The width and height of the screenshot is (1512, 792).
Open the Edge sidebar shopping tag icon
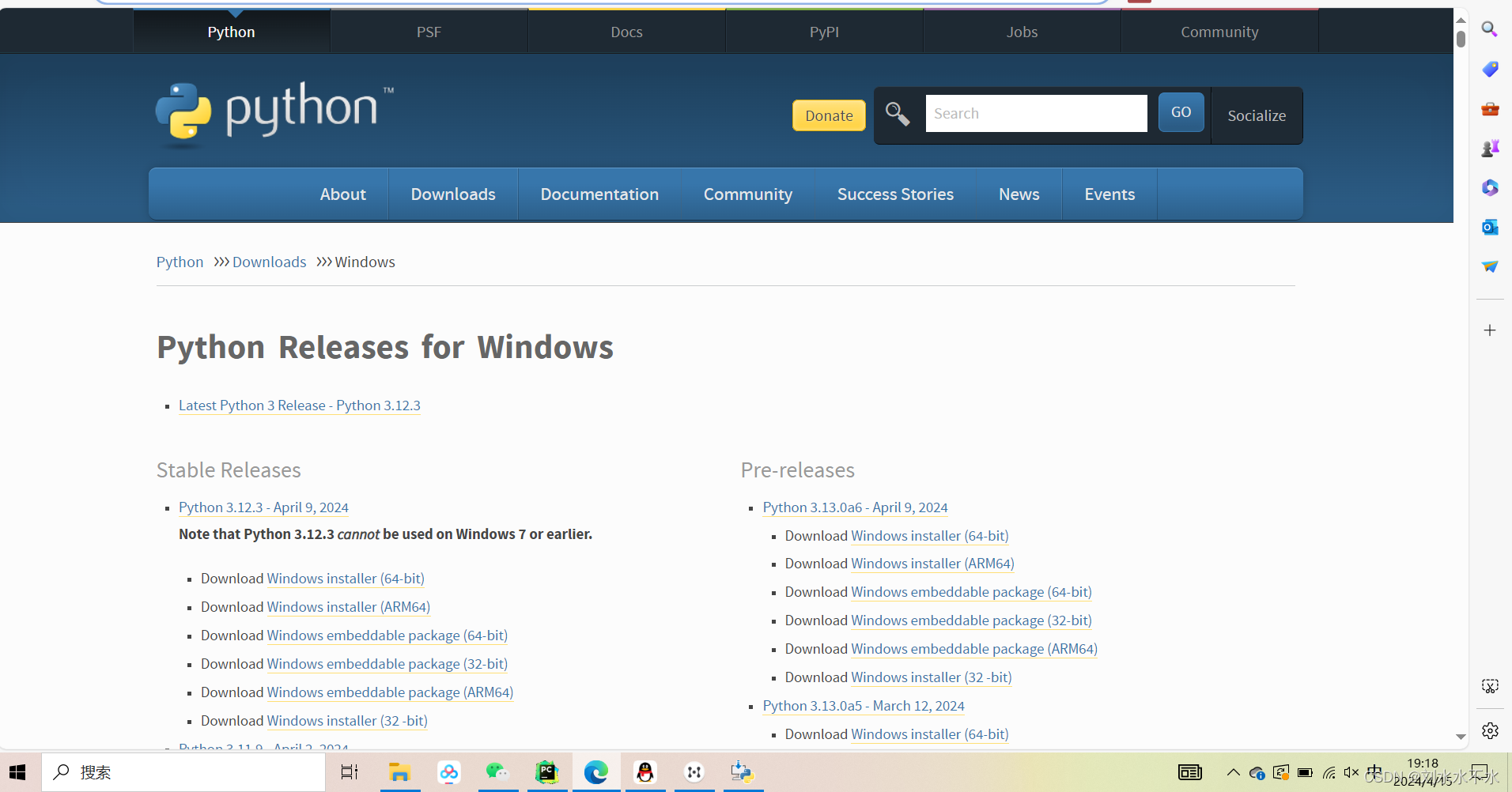pos(1490,69)
